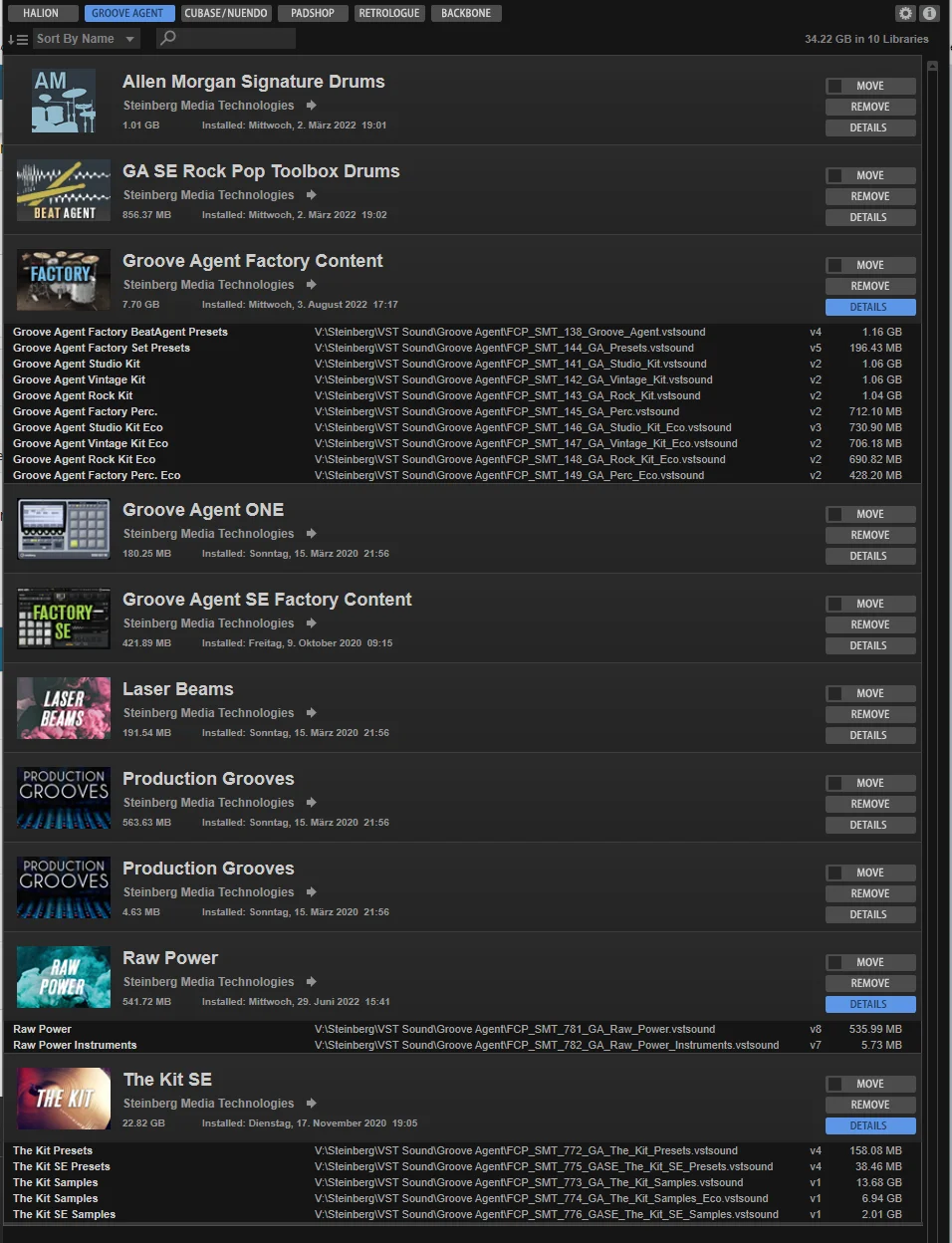952x1243 pixels.
Task: Click the vendor arrow for 563.63 MB Production Grooves
Action: point(312,803)
